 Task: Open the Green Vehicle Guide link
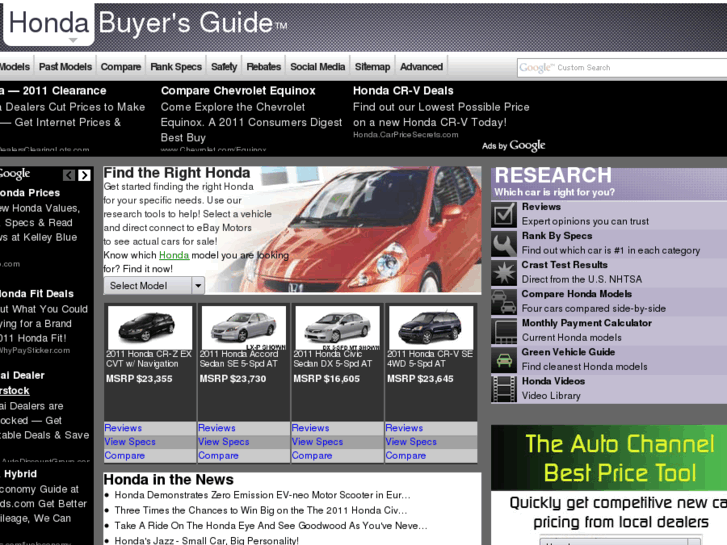pos(568,352)
